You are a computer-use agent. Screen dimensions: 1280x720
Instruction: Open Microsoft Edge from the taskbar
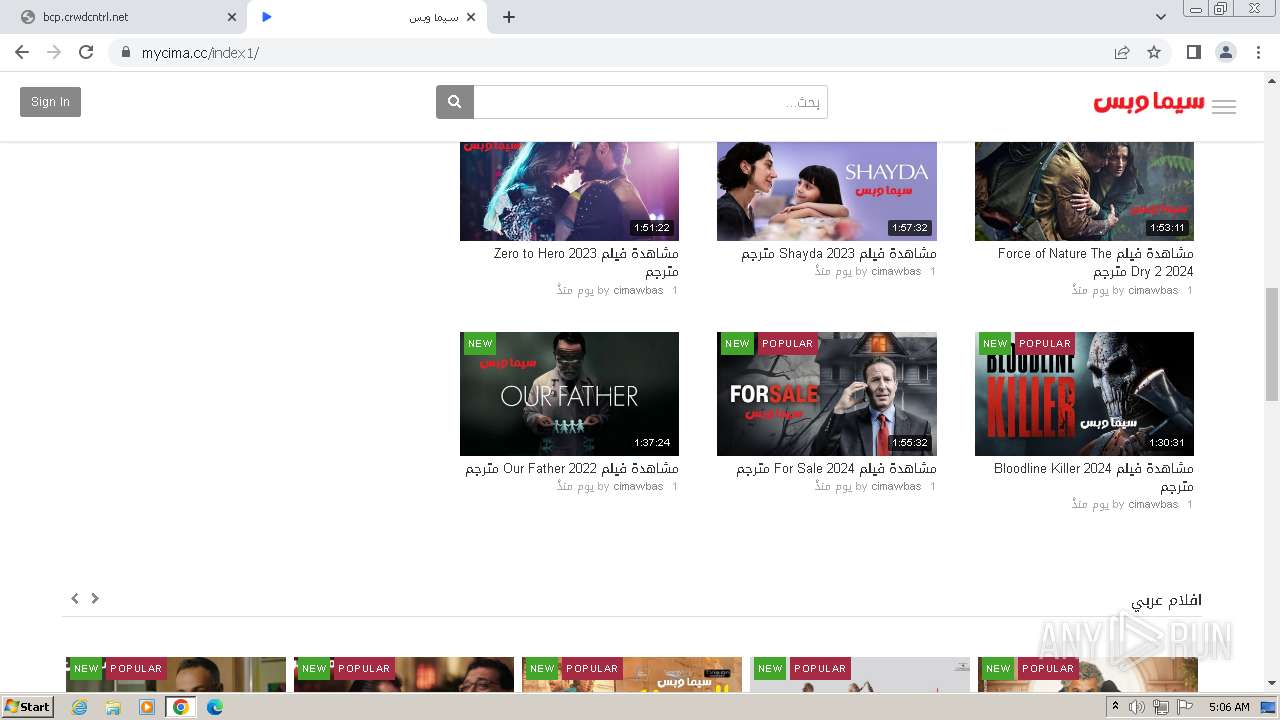[215, 707]
